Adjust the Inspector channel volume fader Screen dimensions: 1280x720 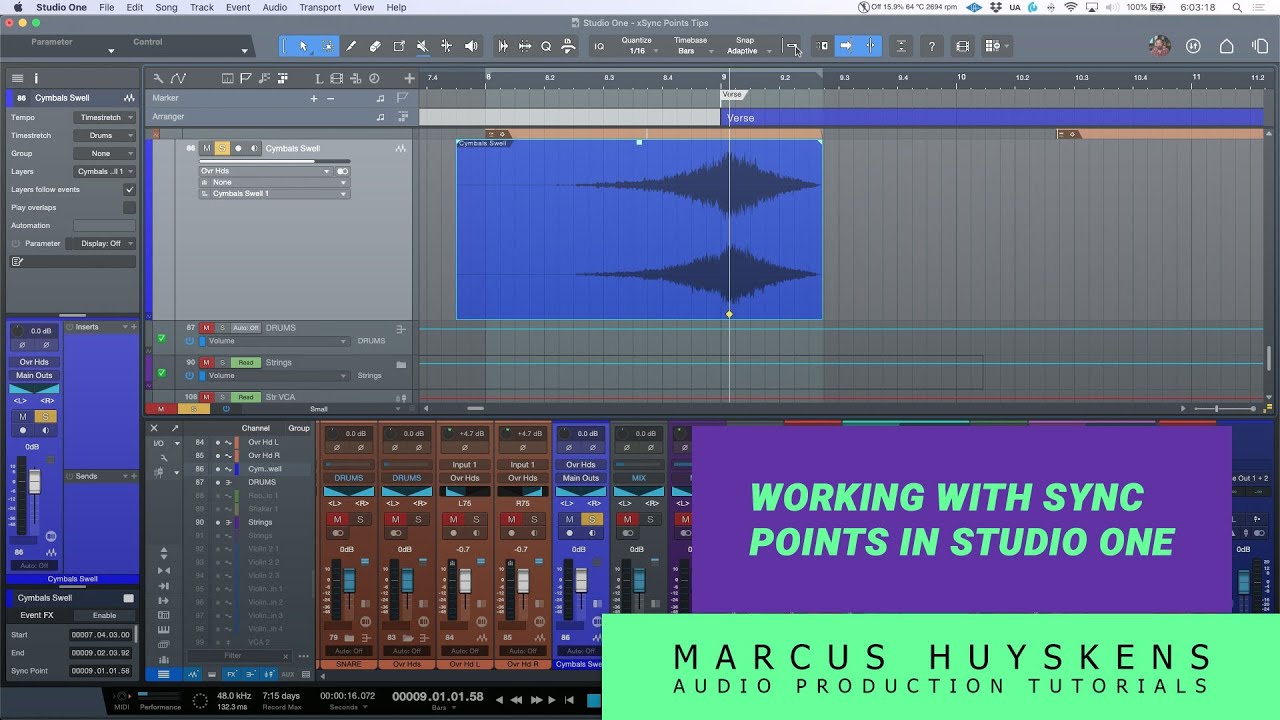pyautogui.click(x=35, y=482)
